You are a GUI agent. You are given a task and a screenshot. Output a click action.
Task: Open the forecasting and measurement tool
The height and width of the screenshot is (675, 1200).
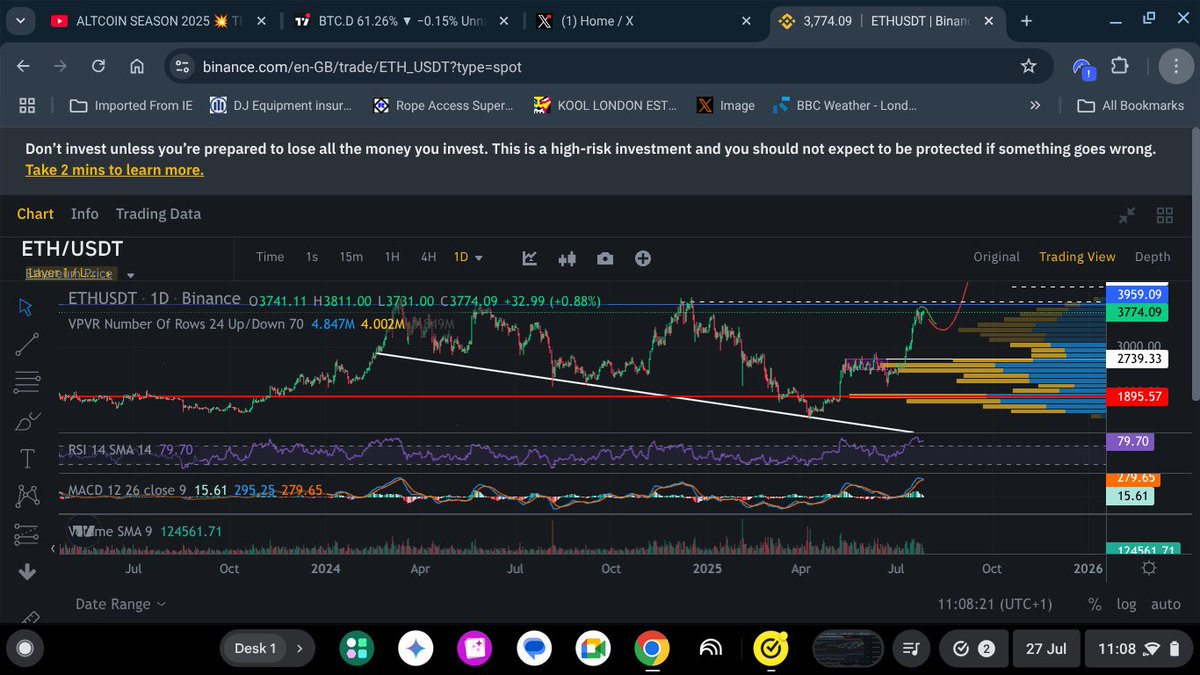coord(27,533)
